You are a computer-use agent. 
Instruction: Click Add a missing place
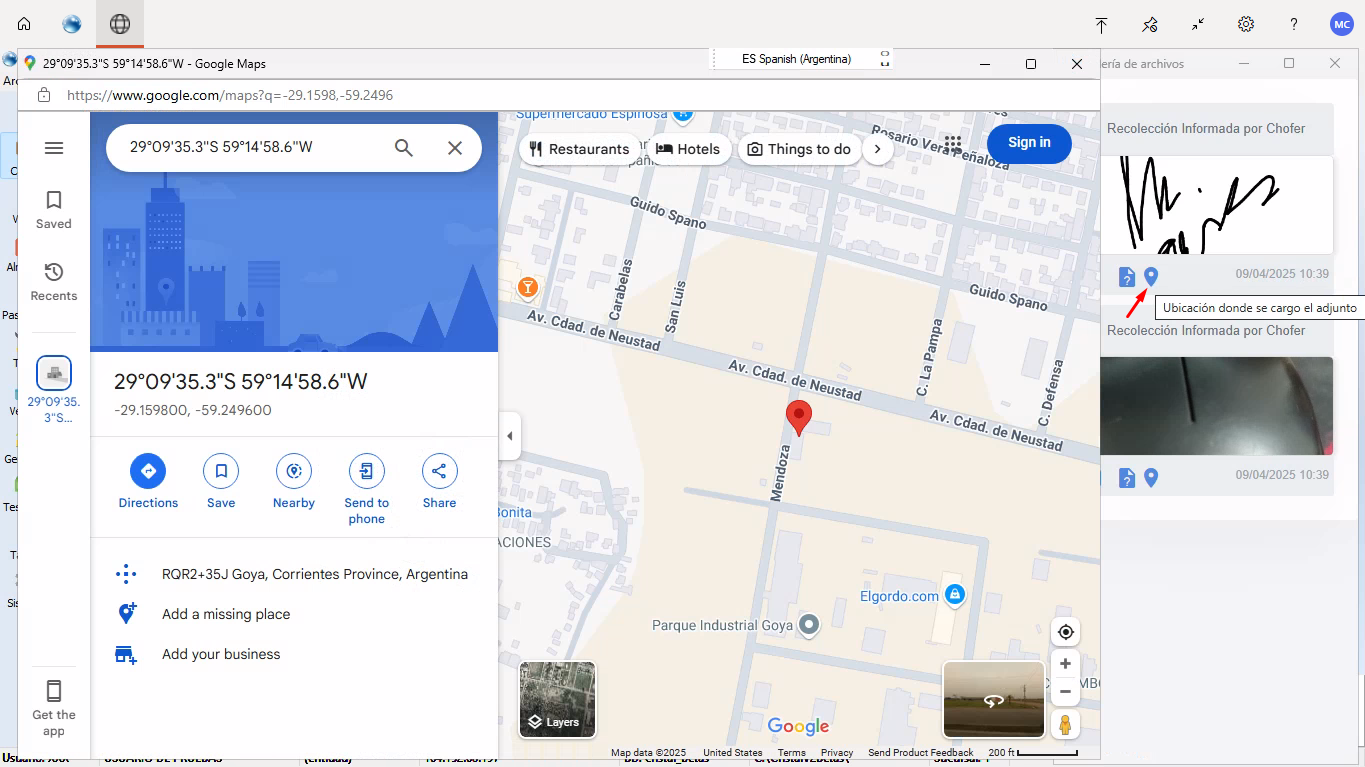[294, 614]
